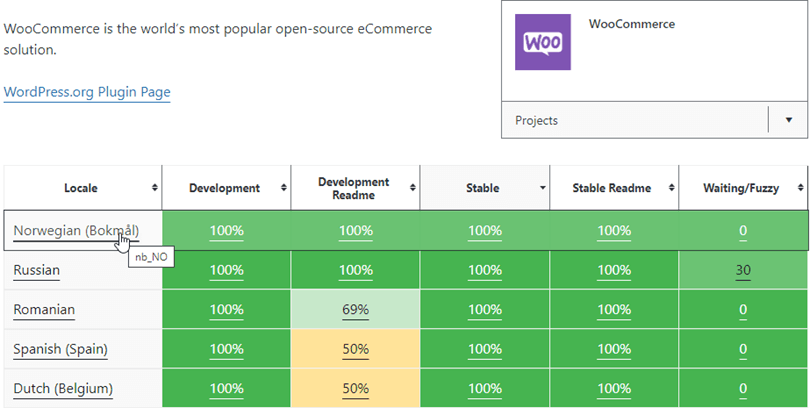
Task: Click Romanian Development Readme 69% cell
Action: 355,310
